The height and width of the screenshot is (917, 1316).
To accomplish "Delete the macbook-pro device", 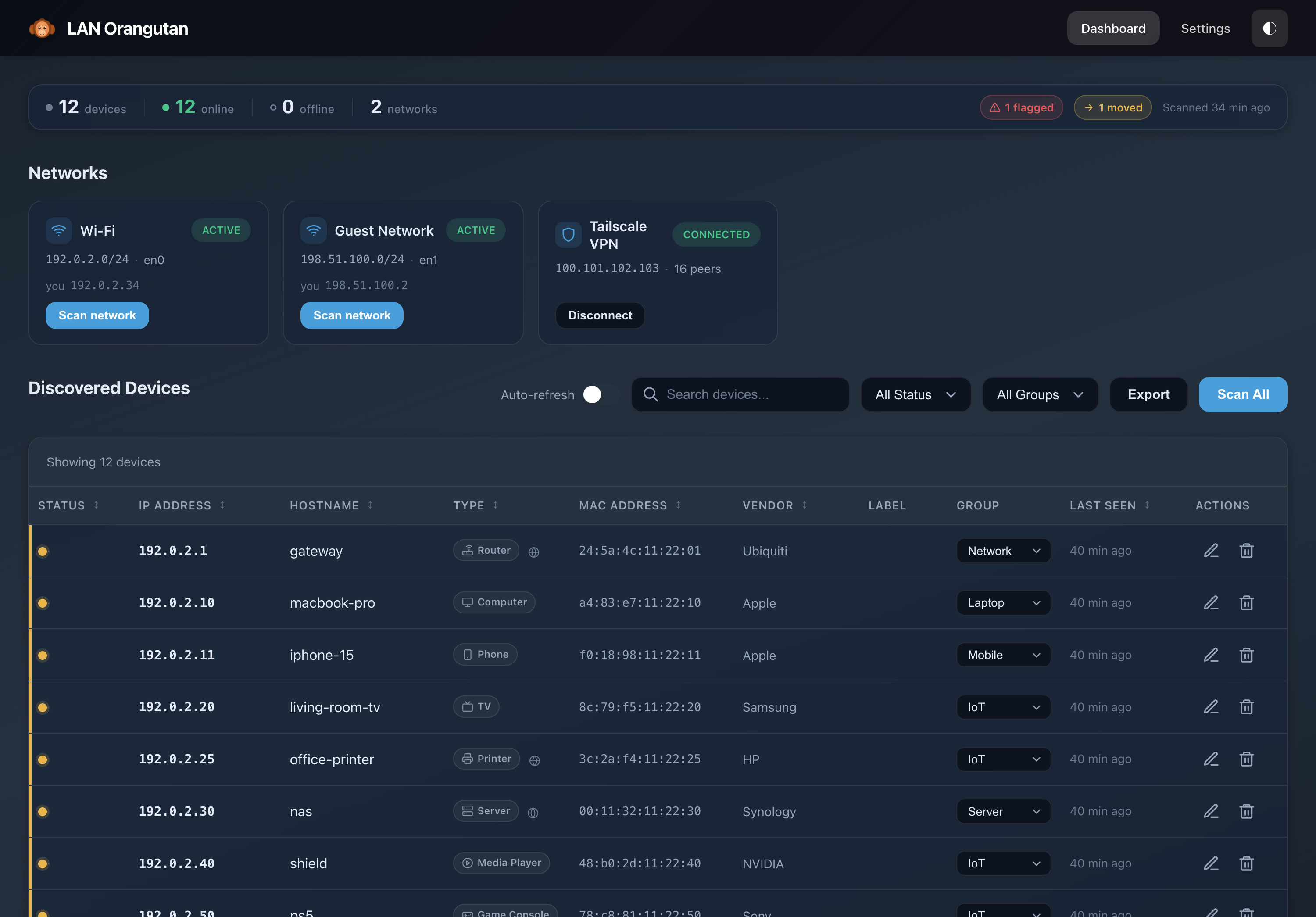I will 1246,603.
